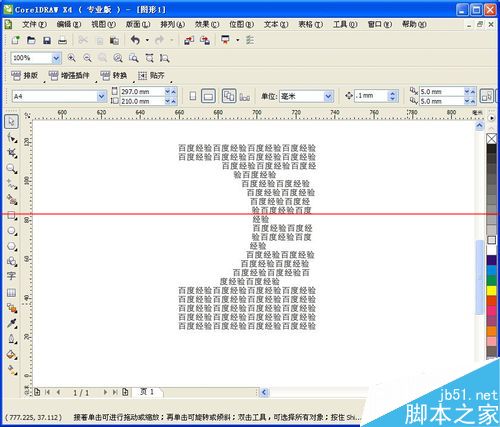
Task: Toggle apply layout to all pages
Action: pos(229,96)
